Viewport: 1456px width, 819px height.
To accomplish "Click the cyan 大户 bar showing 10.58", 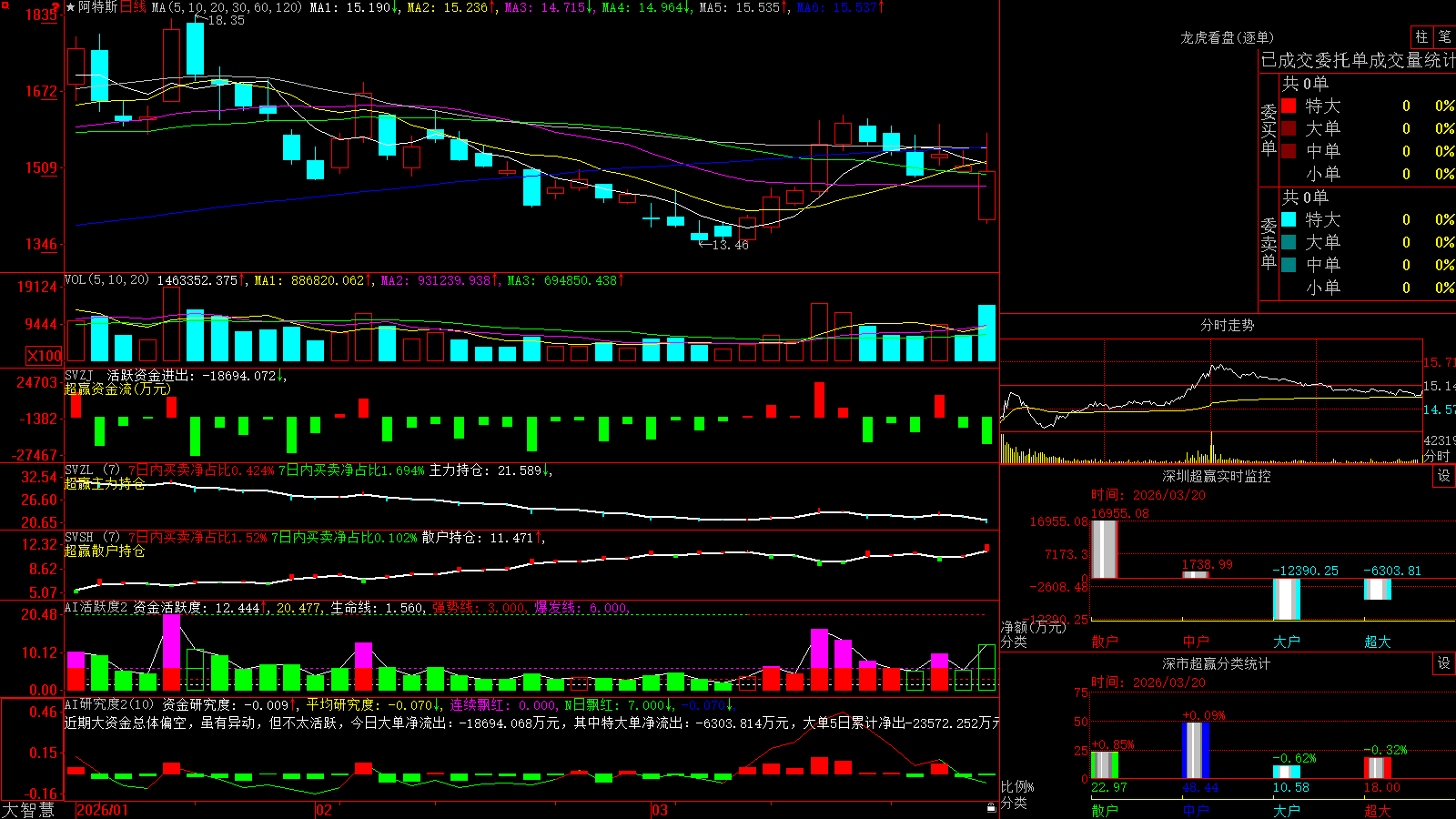I will (1287, 773).
